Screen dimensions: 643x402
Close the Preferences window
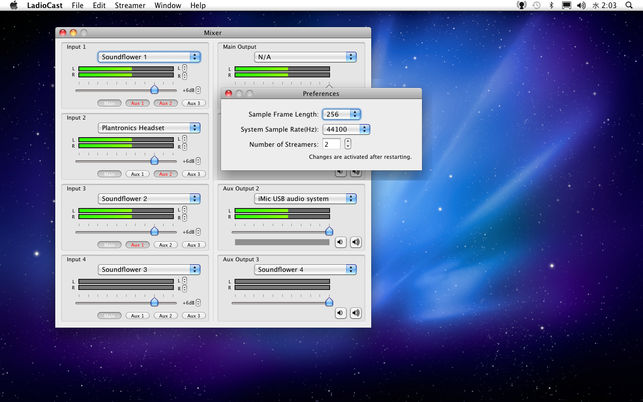point(228,93)
